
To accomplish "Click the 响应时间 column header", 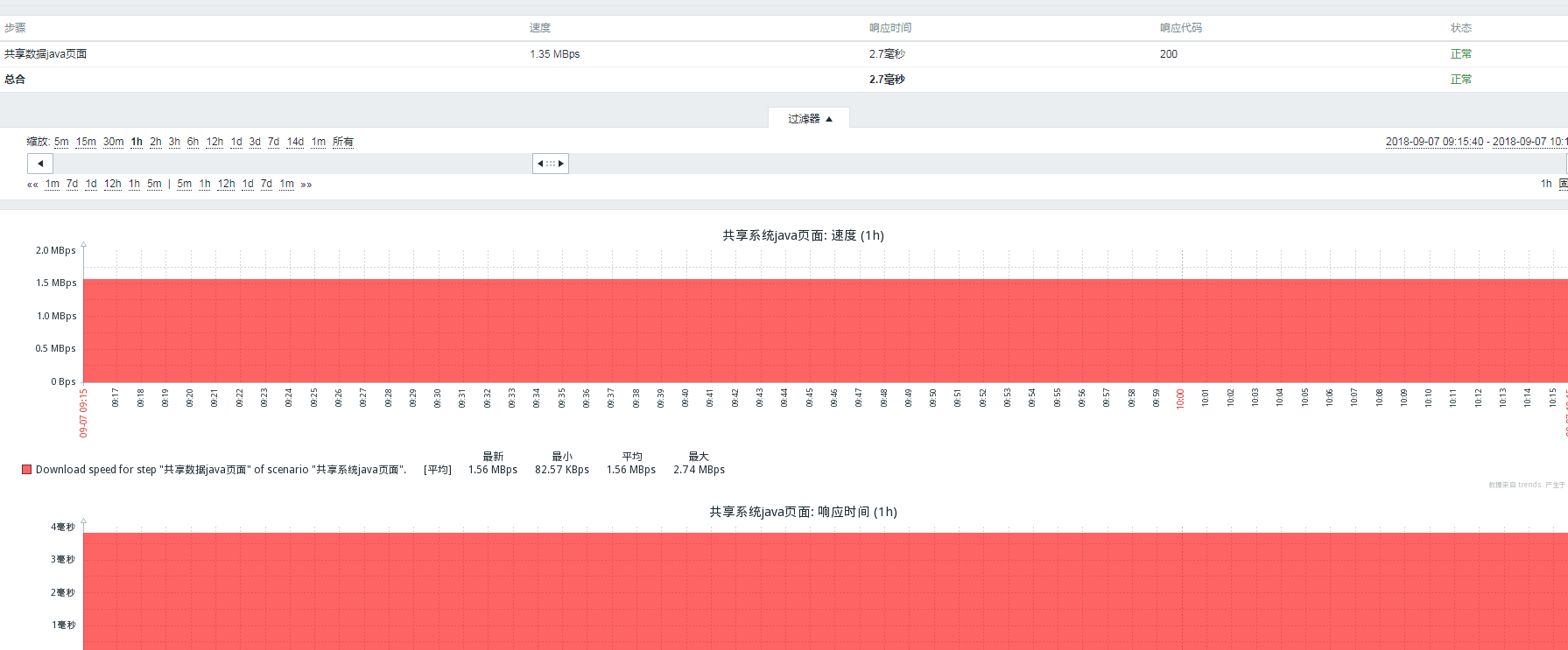I will 890,28.
